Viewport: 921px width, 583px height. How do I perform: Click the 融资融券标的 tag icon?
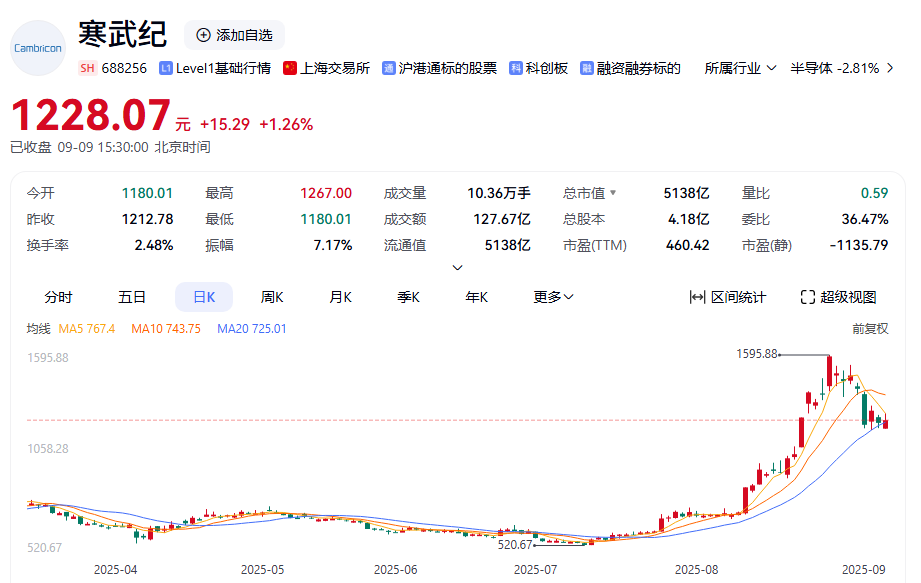tap(587, 68)
